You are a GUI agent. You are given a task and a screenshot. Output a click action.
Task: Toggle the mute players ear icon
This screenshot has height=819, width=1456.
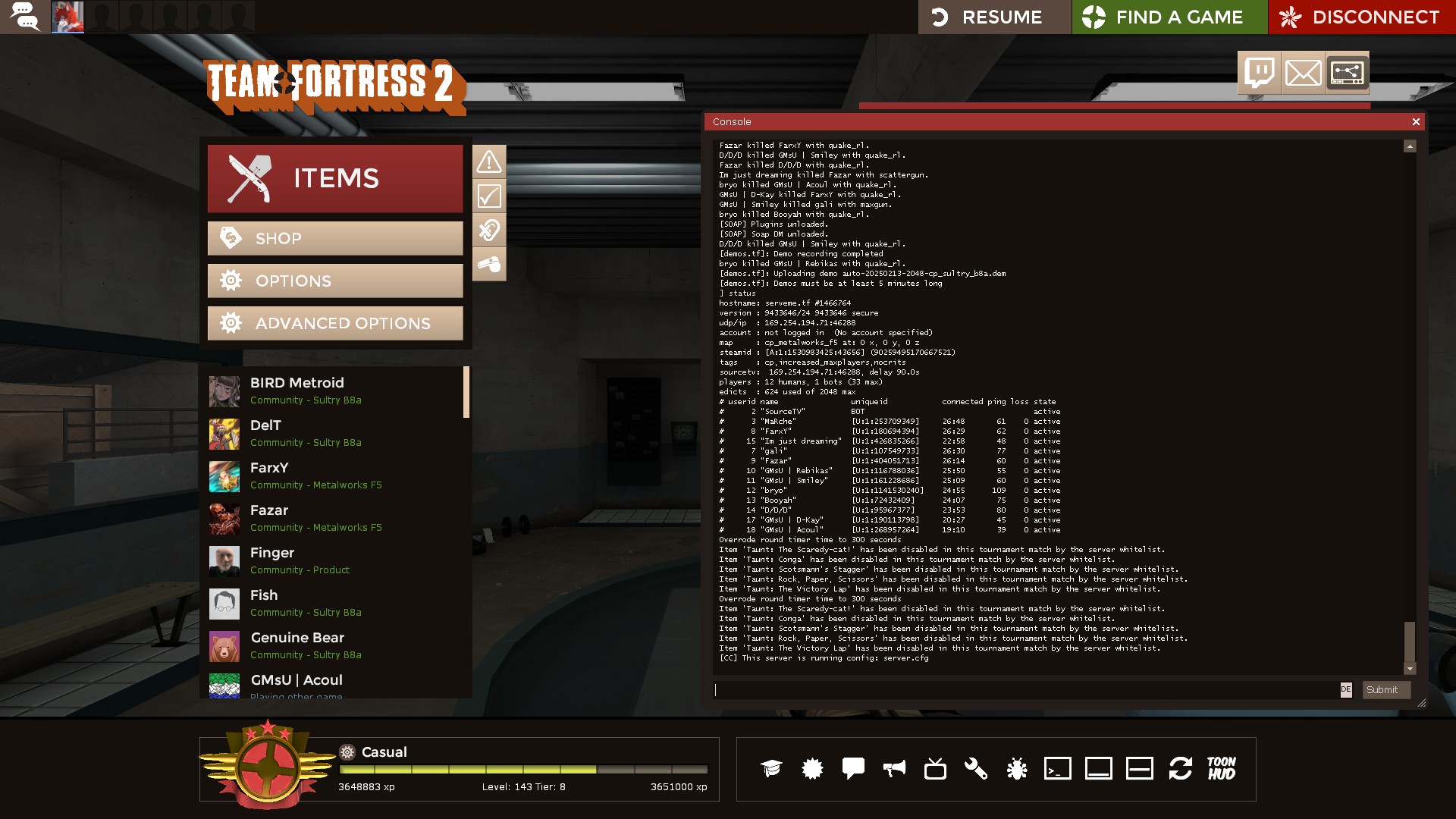489,230
